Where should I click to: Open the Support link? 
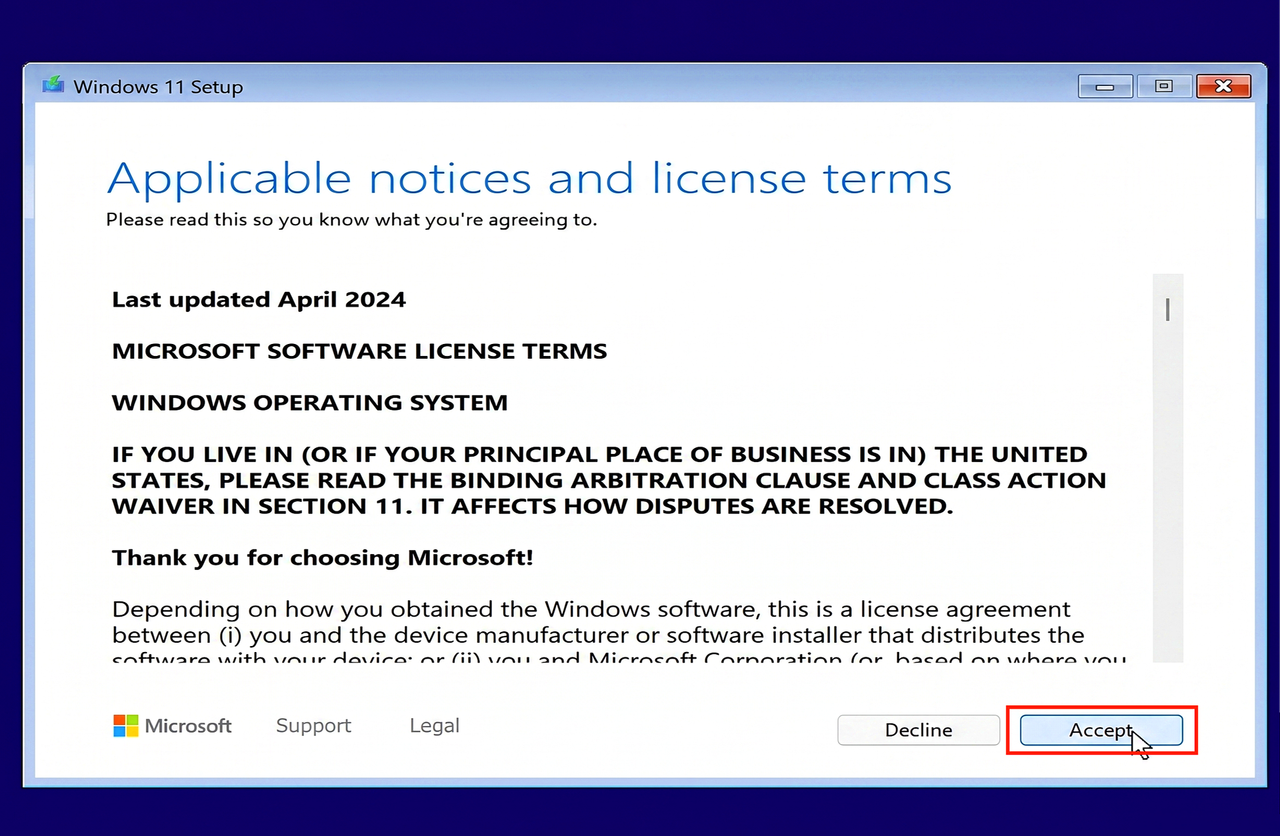tap(313, 726)
